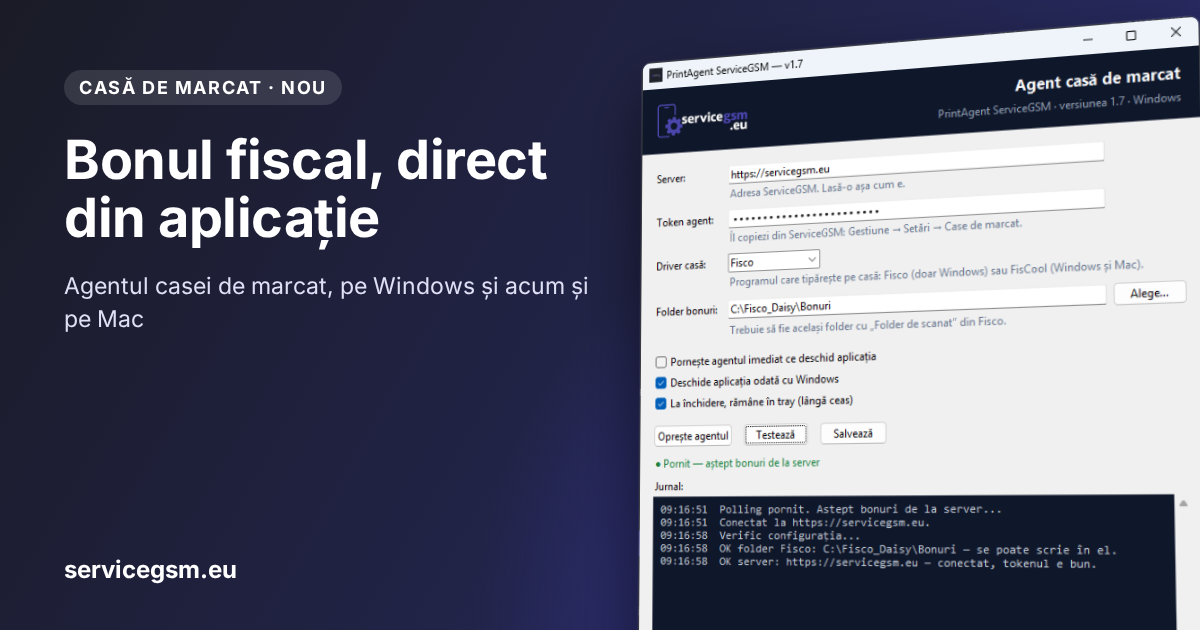Image resolution: width=1200 pixels, height=630 pixels.
Task: Click the 'Driver casă:' field label
Action: (681, 266)
